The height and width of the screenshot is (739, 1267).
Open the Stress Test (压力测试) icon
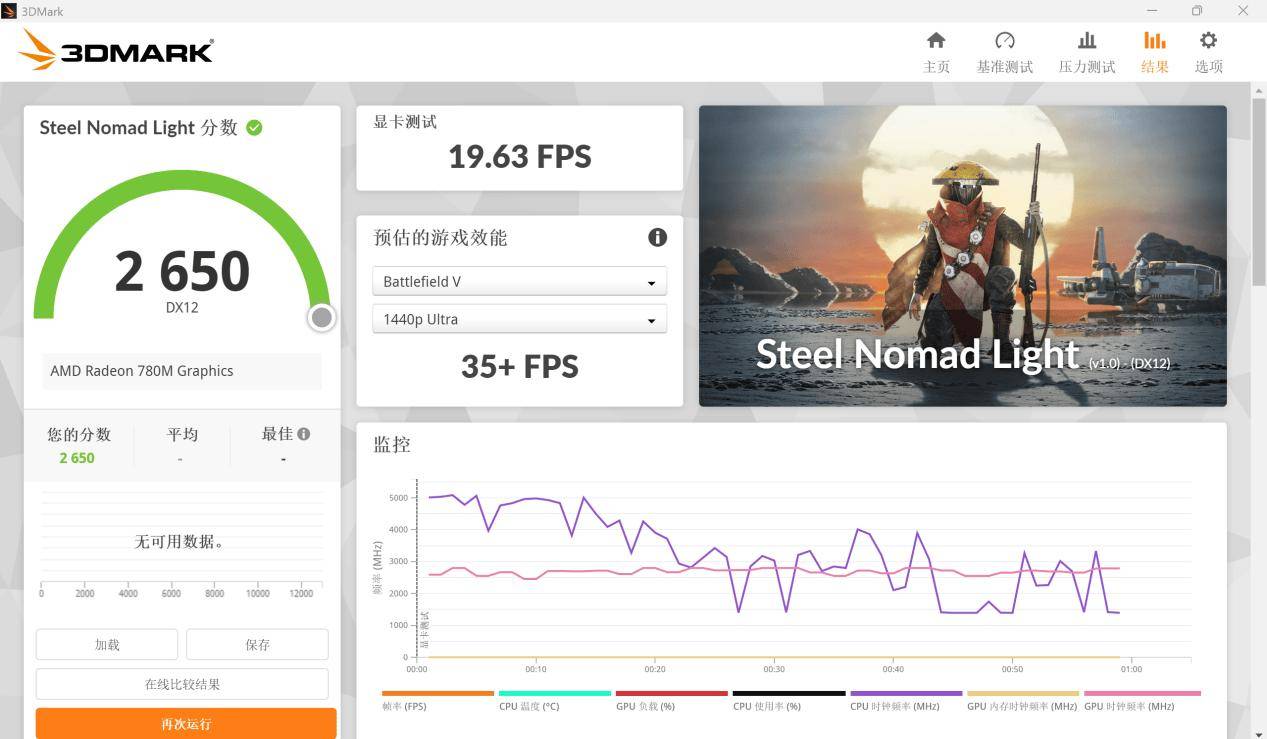pos(1086,41)
